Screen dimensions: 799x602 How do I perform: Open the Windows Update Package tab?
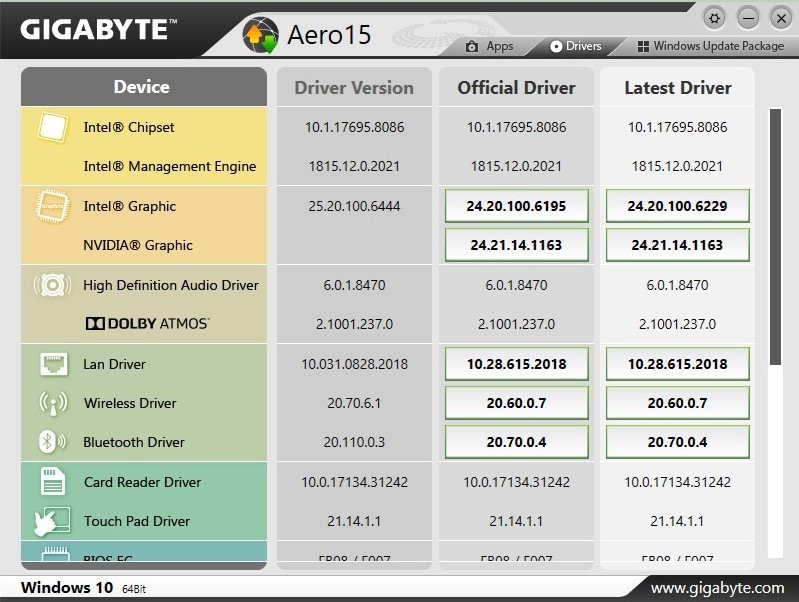pyautogui.click(x=710, y=46)
